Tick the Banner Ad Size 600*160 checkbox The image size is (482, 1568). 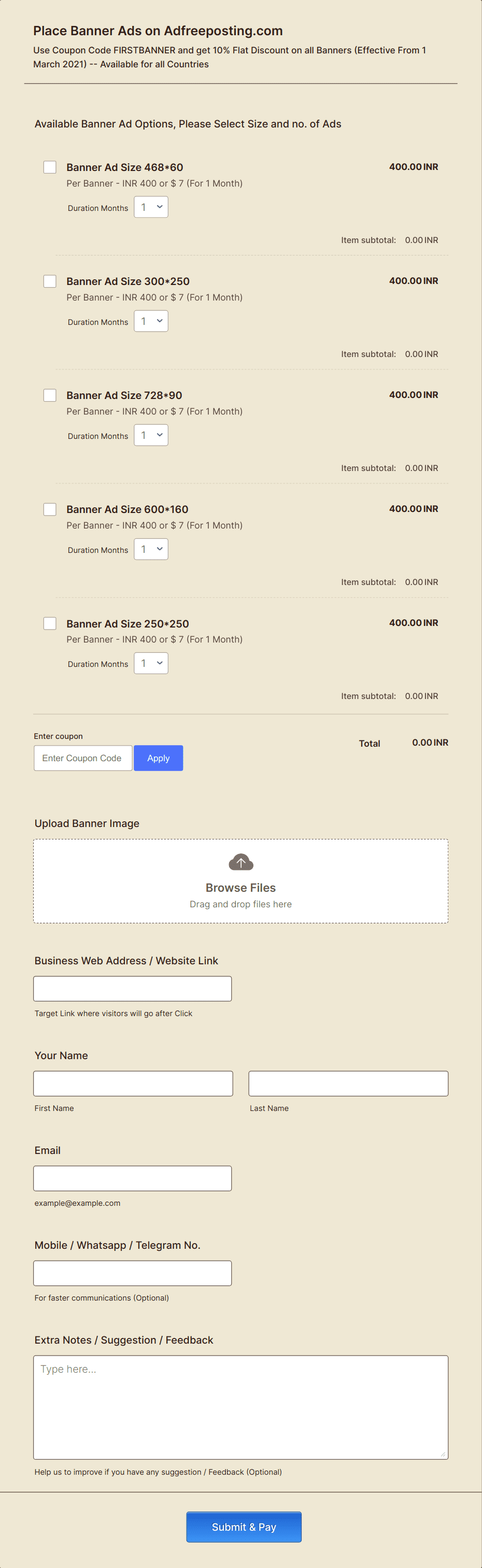[50, 509]
